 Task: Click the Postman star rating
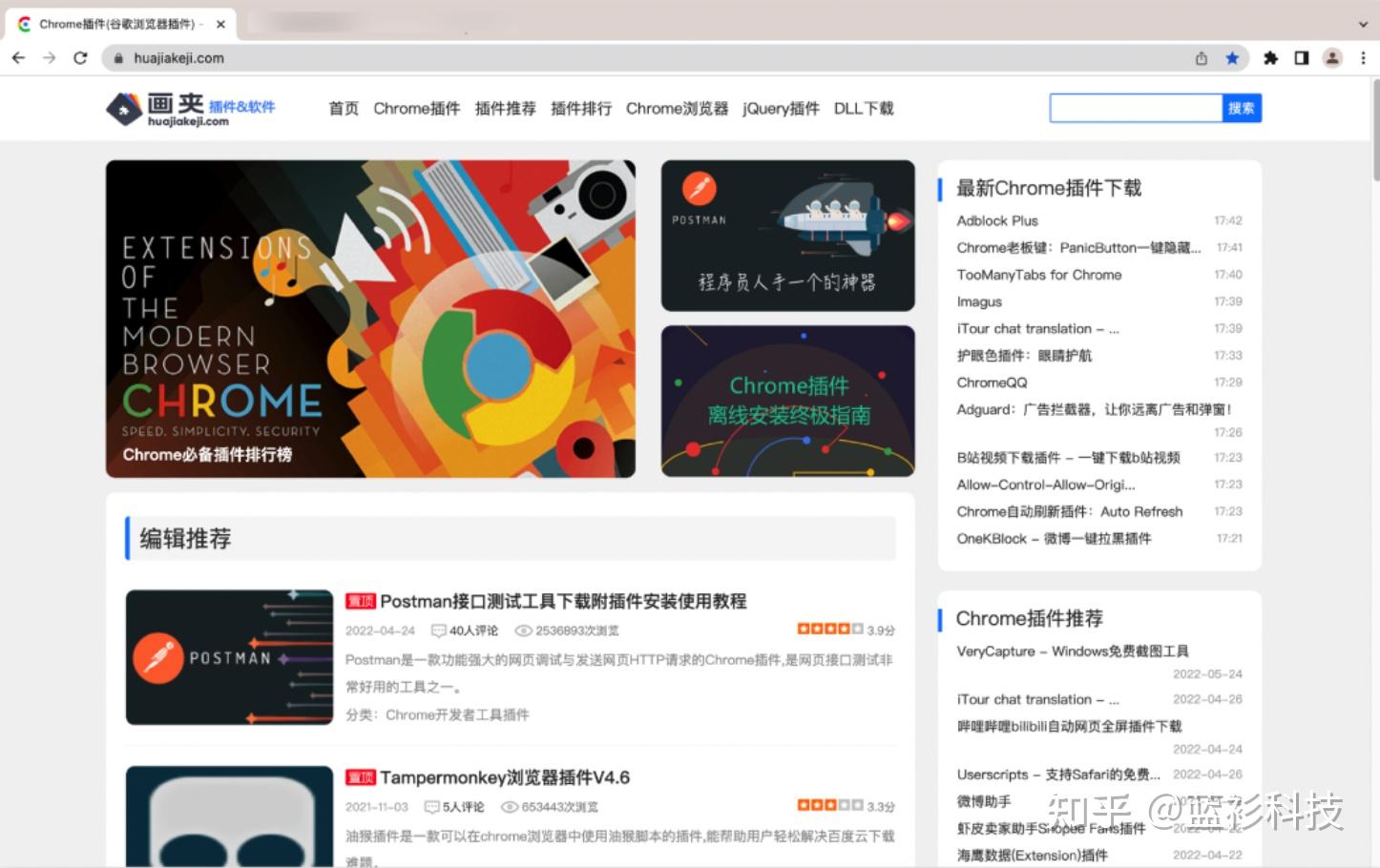(830, 629)
